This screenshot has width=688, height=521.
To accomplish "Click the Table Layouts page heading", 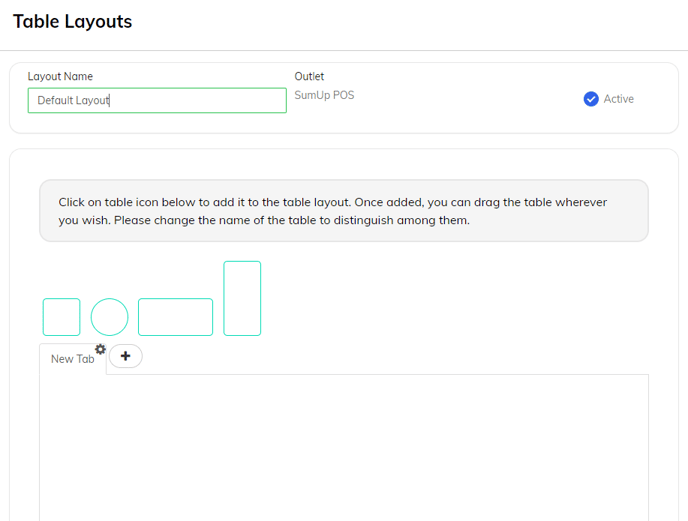I will coord(72,22).
